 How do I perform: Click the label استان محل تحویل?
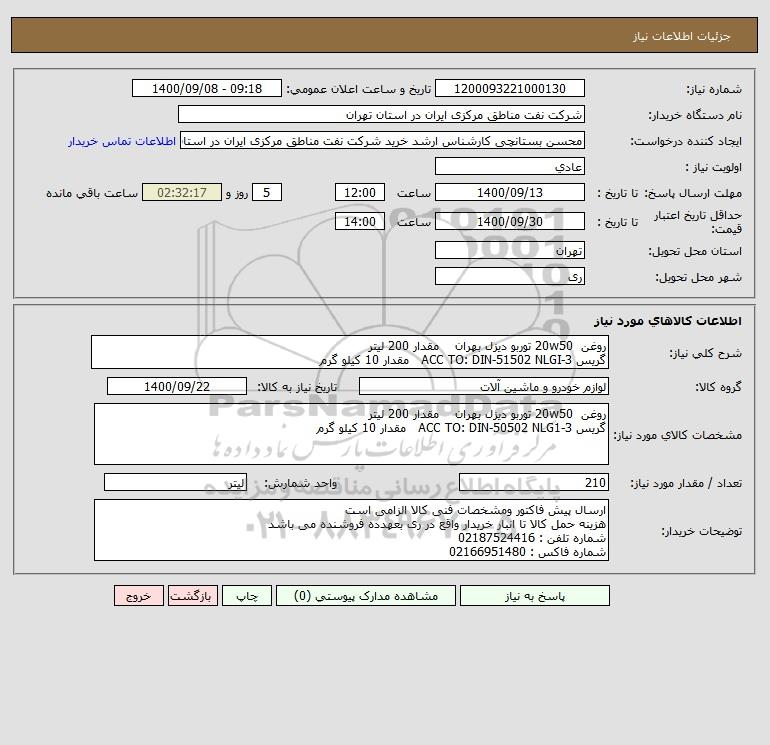tap(695, 251)
